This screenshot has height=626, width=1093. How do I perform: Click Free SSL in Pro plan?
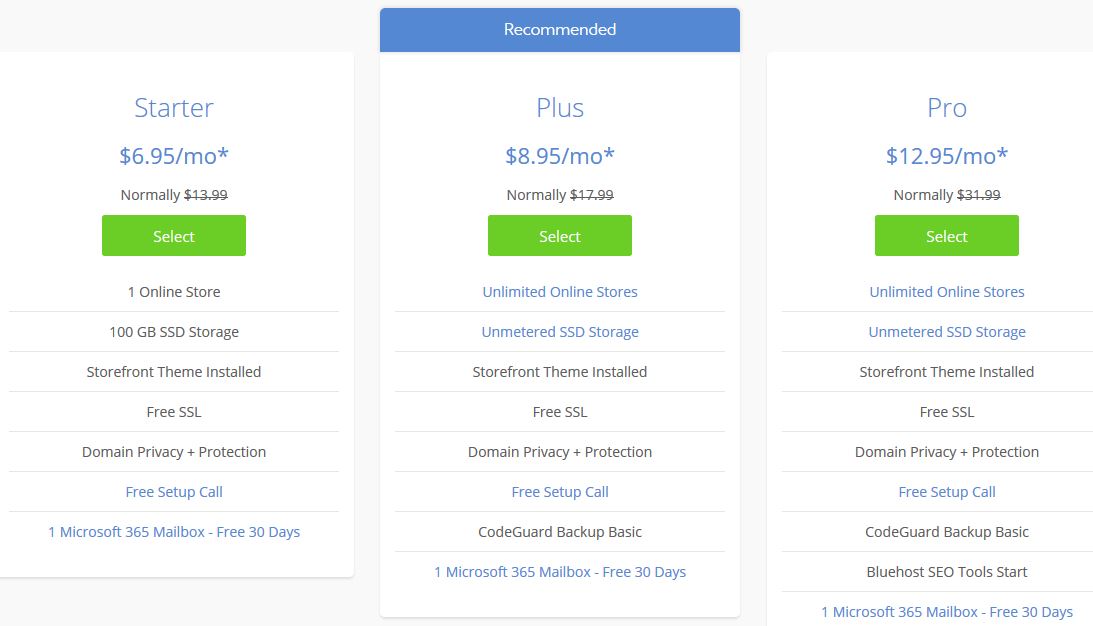pyautogui.click(x=947, y=412)
